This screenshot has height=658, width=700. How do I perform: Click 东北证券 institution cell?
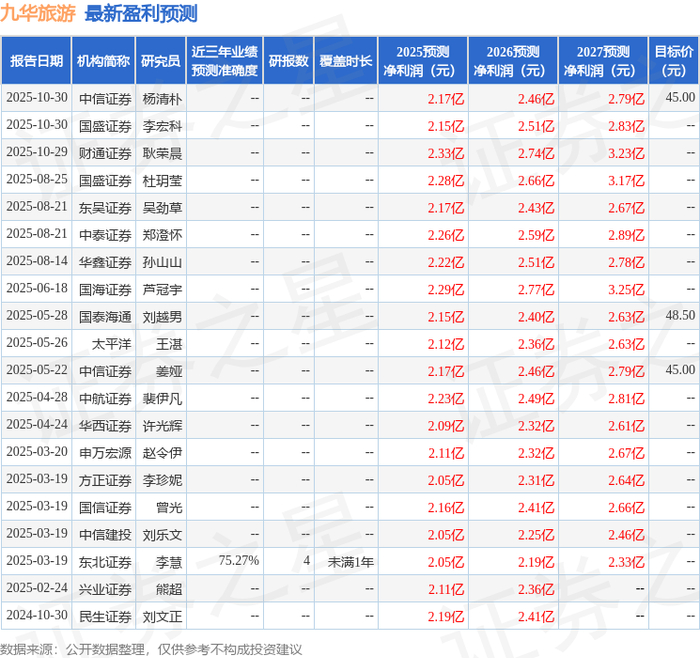pyautogui.click(x=105, y=562)
